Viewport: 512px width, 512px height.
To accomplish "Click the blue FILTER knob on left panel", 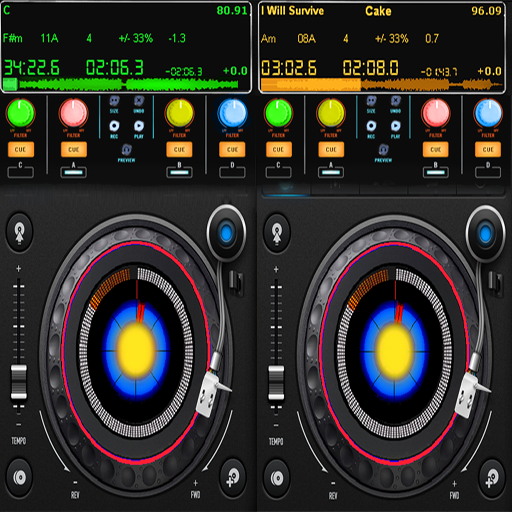I will click(x=232, y=113).
